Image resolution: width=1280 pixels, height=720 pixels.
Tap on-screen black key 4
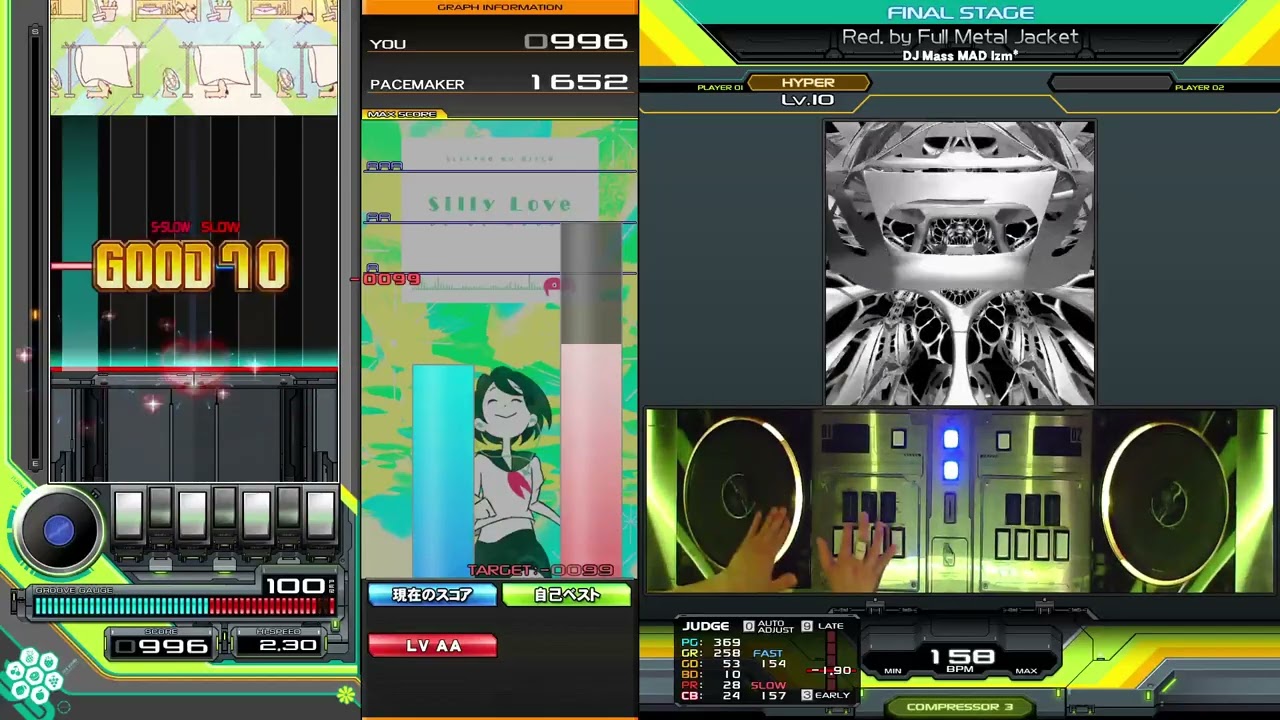pyautogui.click(x=224, y=510)
